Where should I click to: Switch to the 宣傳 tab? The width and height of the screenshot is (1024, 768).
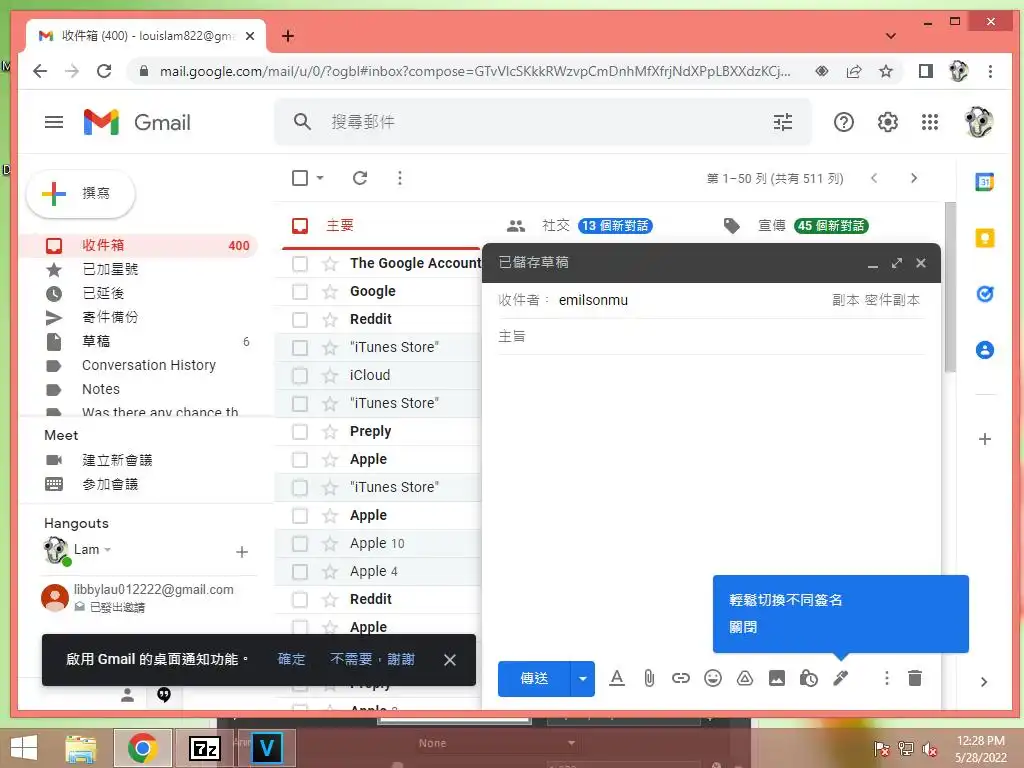[x=795, y=225]
